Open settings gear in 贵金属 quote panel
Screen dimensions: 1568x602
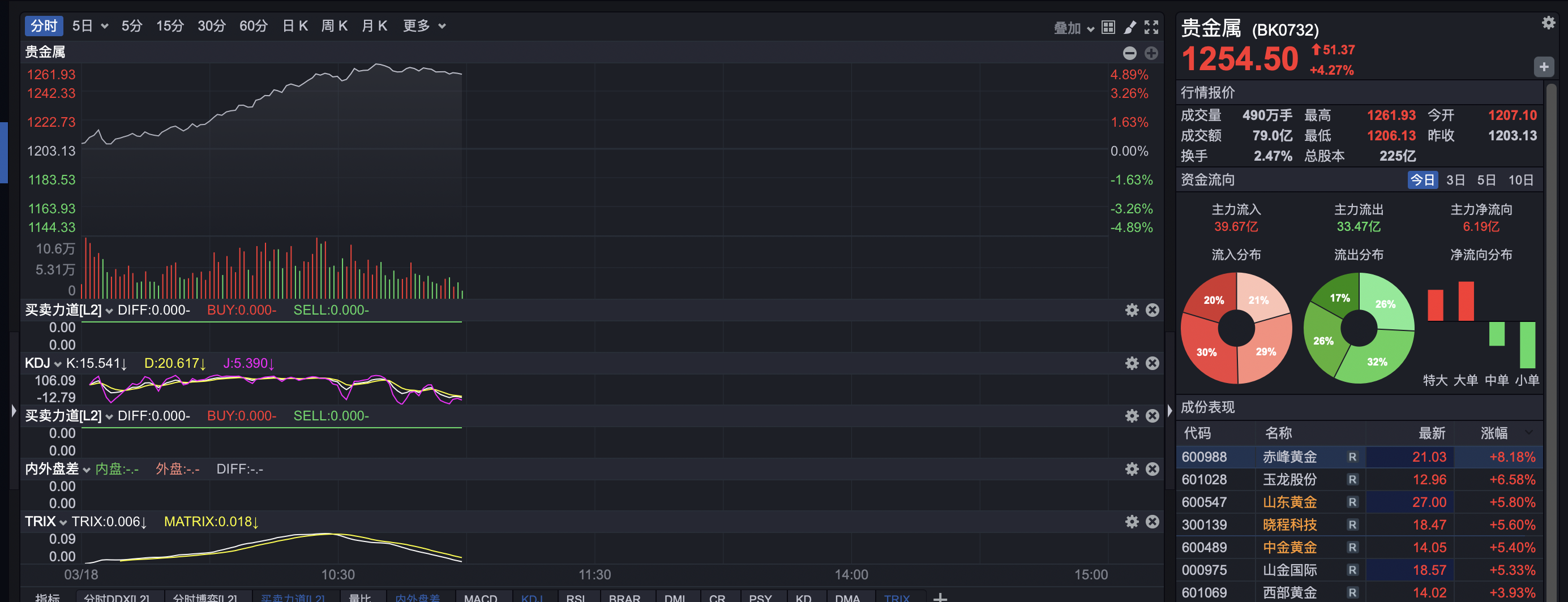tap(1548, 23)
